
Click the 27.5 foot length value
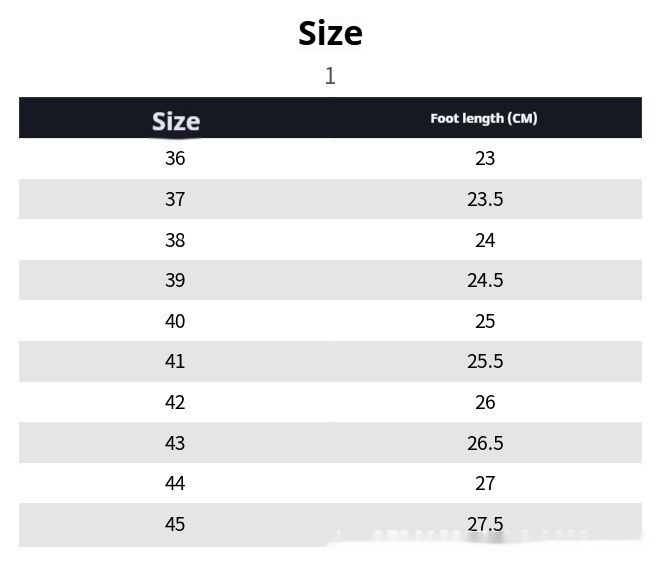485,524
